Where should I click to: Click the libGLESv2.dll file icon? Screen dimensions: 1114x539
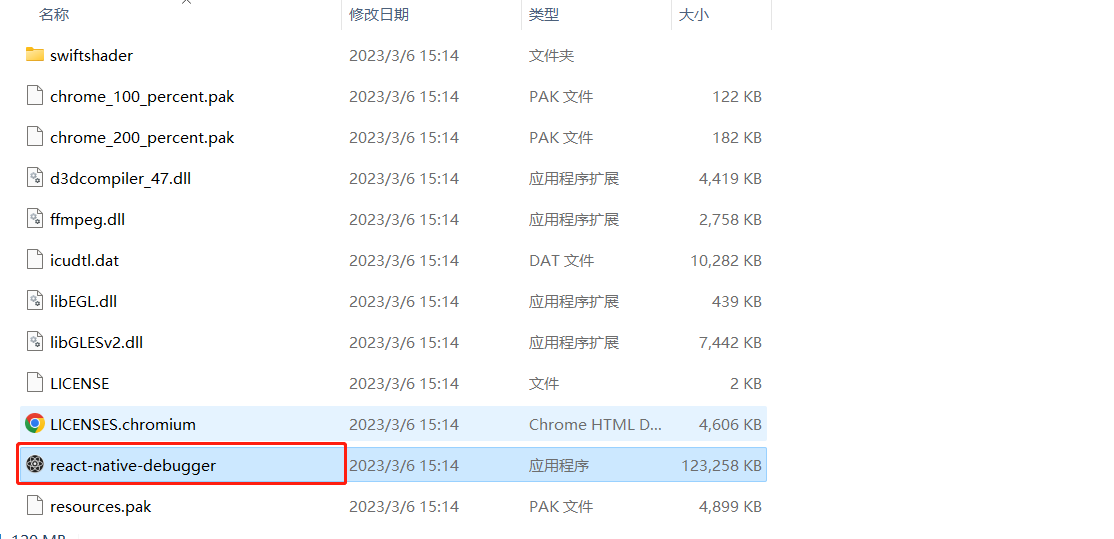(x=35, y=342)
